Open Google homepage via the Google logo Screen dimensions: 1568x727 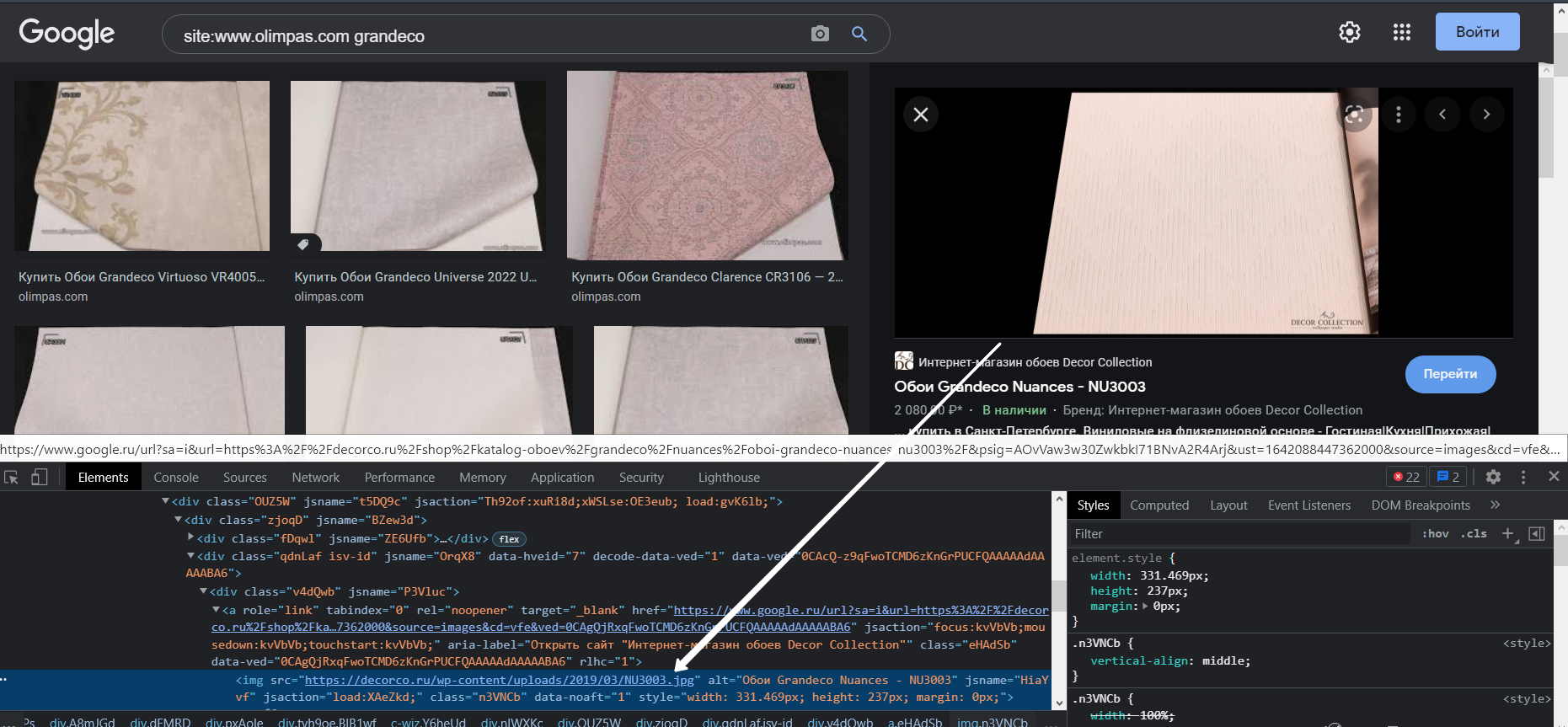click(67, 34)
